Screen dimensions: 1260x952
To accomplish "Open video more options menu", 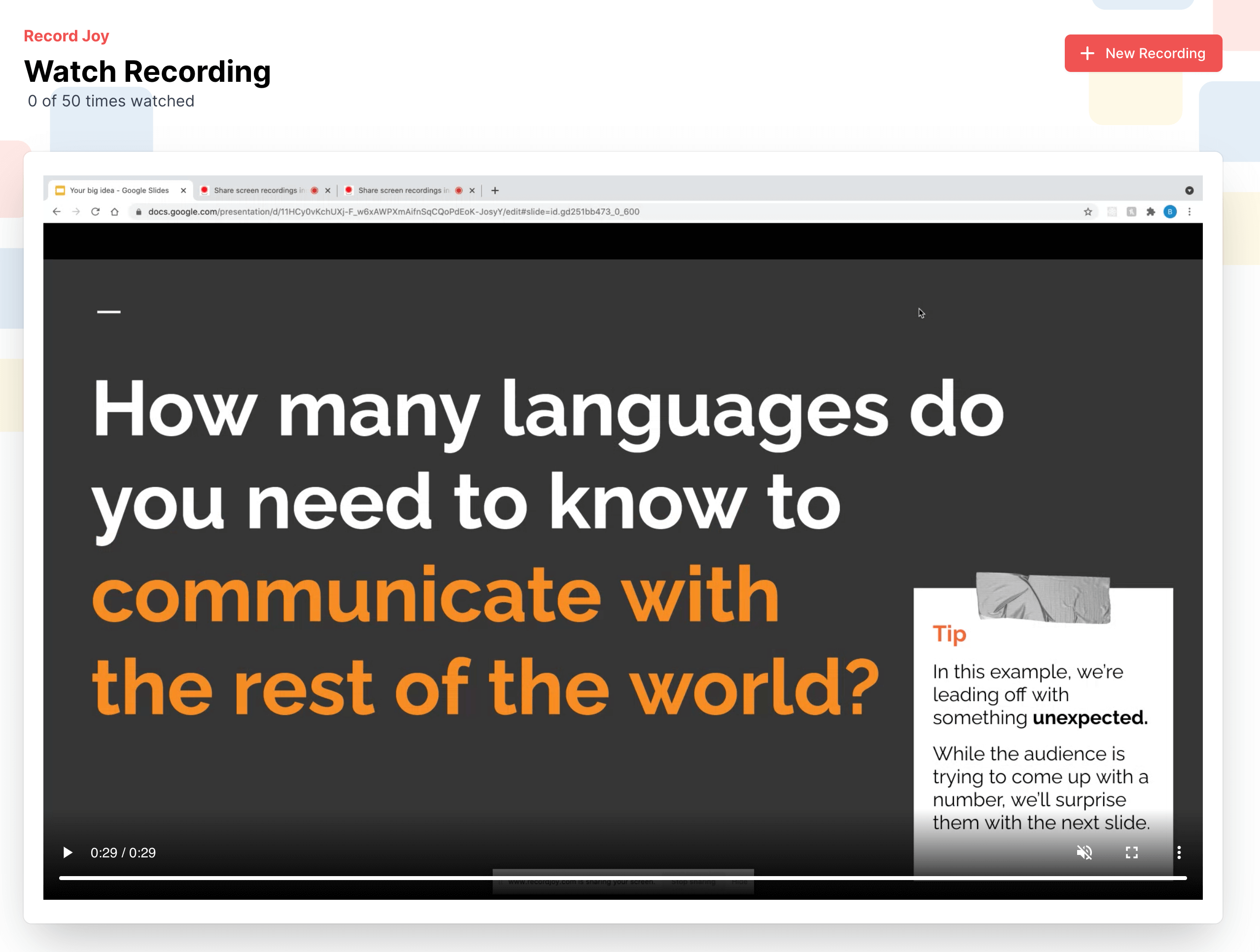I will click(x=1179, y=852).
